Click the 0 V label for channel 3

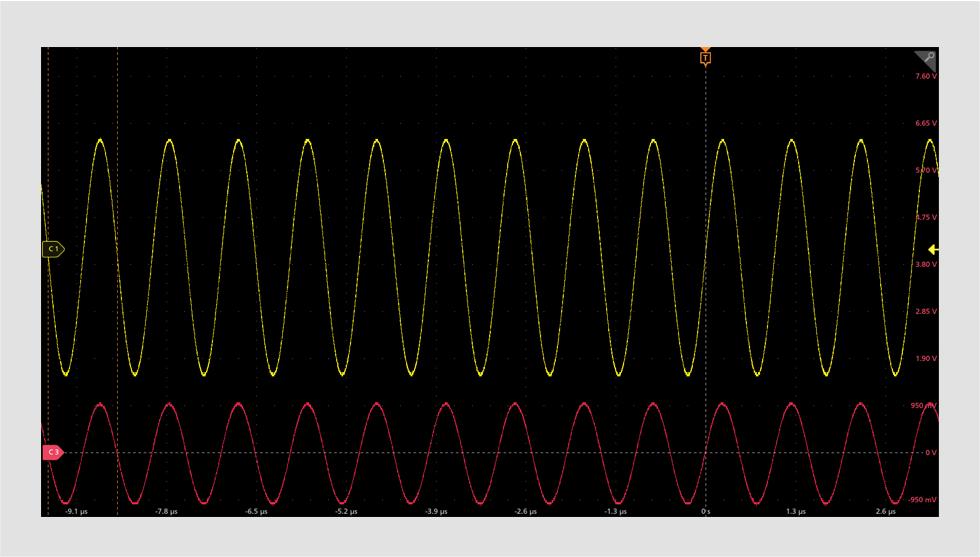[929, 452]
